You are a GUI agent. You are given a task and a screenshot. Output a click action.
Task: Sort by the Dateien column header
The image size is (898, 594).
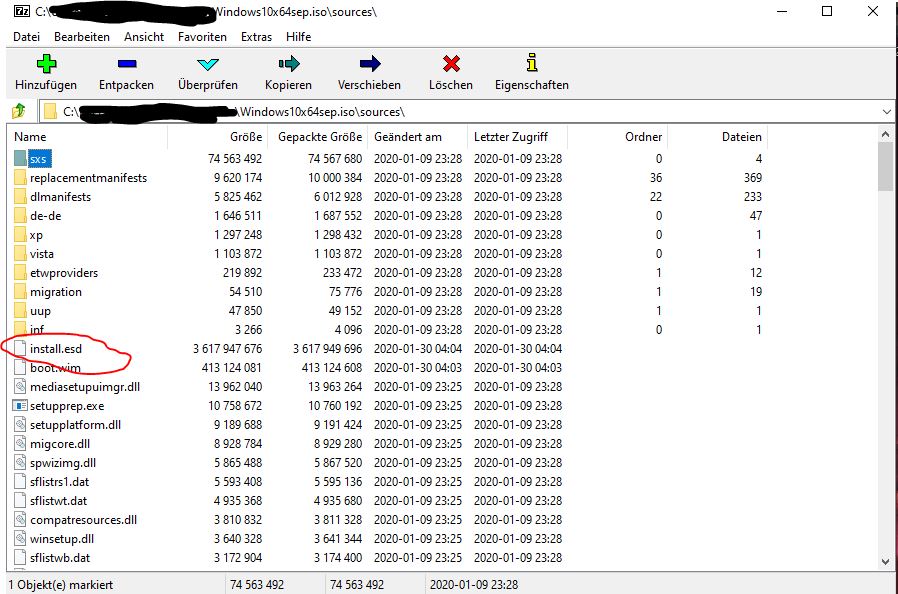point(718,137)
